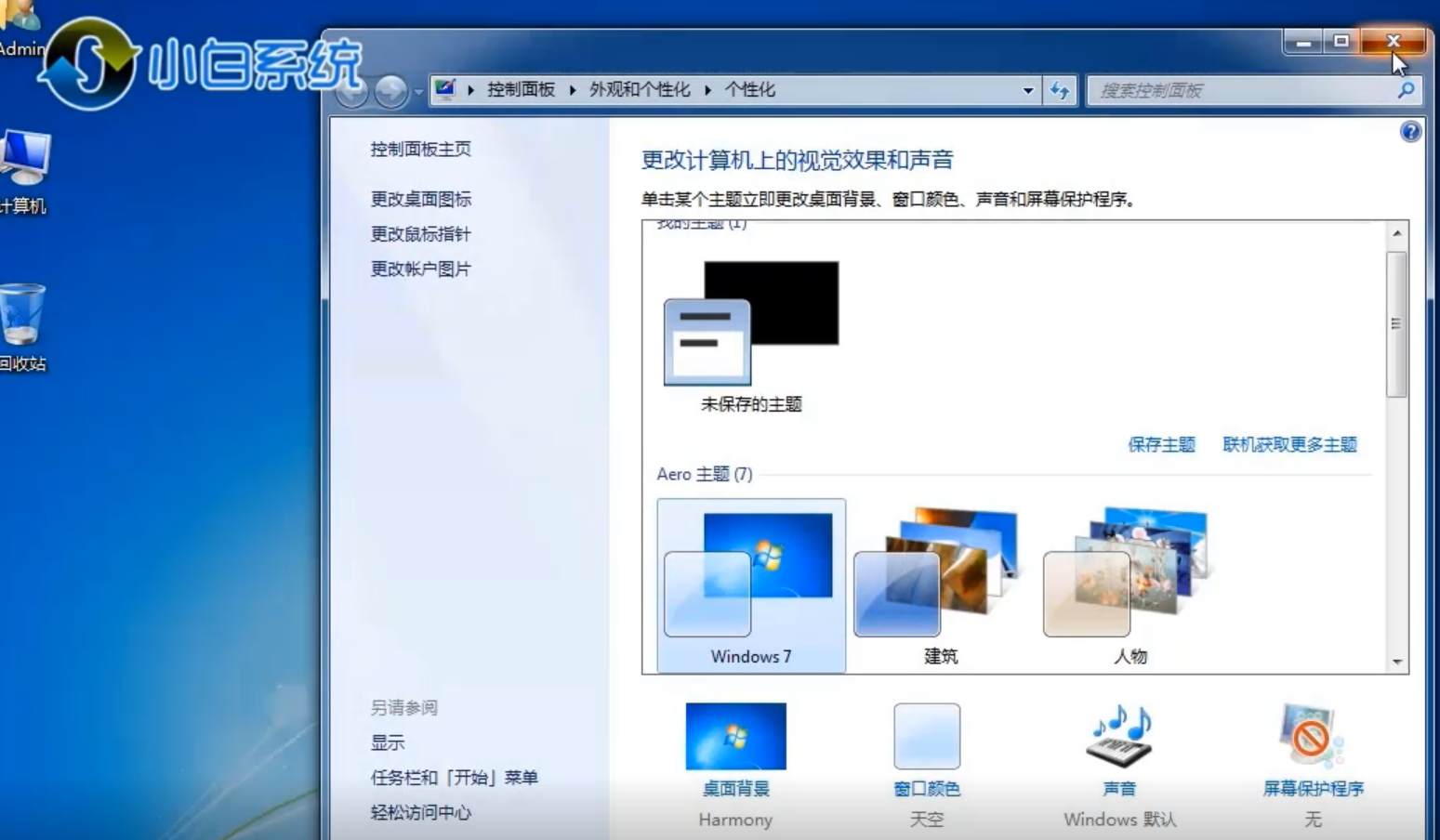Expand chevron after 外观和个性化 breadcrumb
Viewport: 1440px width, 840px height.
point(708,90)
